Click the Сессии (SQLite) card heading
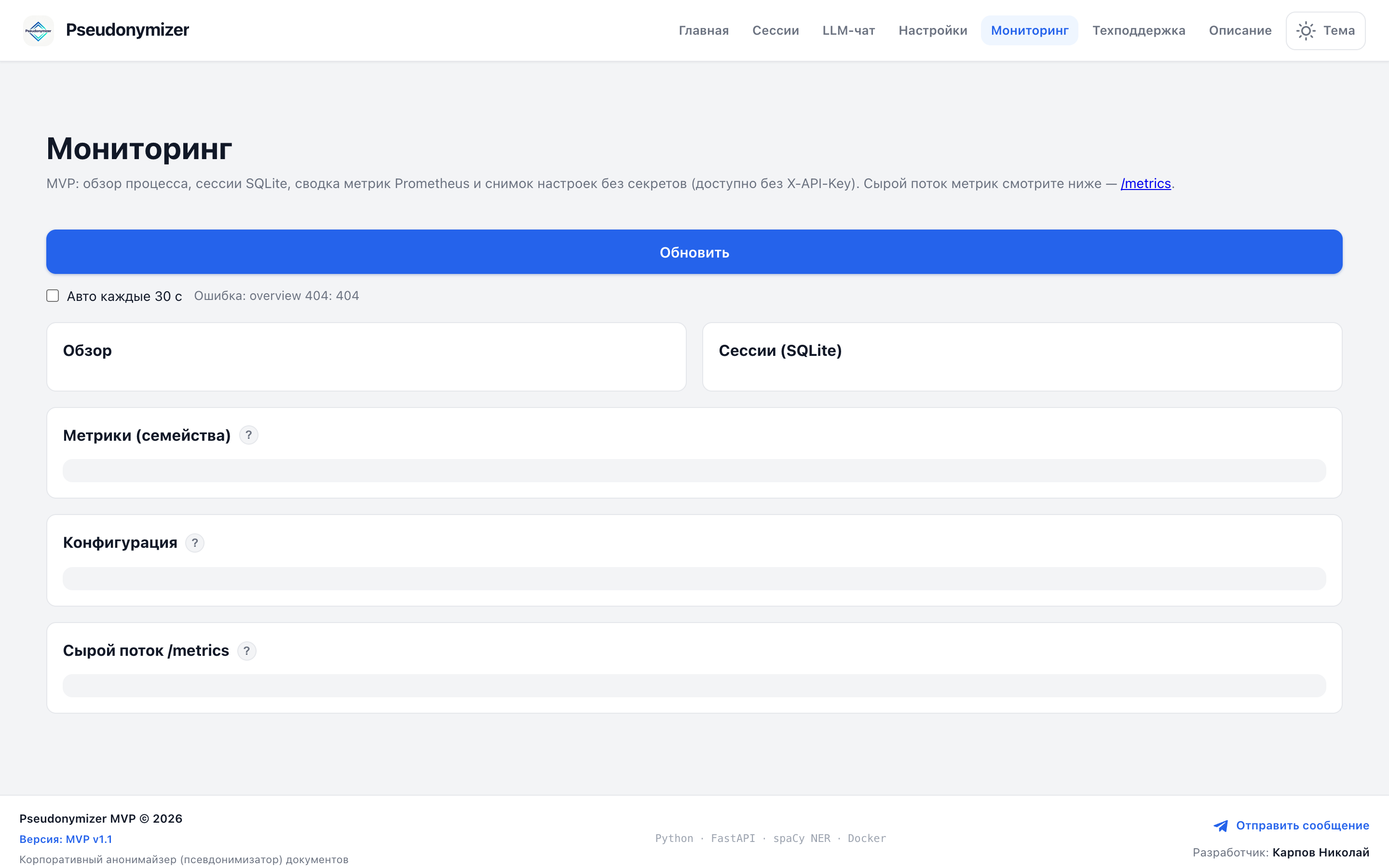The image size is (1389, 868). click(780, 351)
